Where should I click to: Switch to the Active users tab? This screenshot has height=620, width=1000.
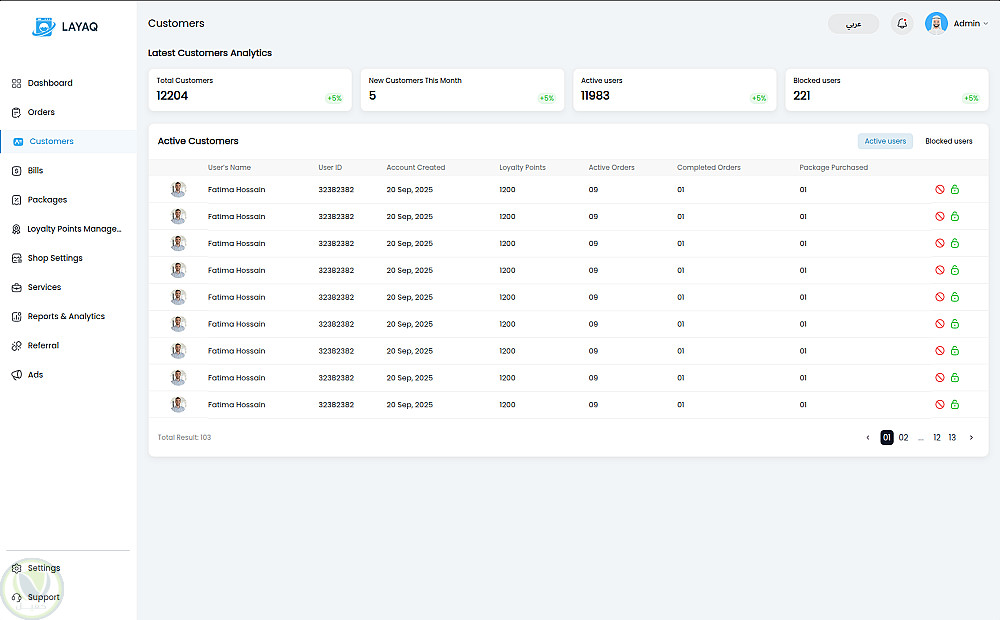point(885,141)
